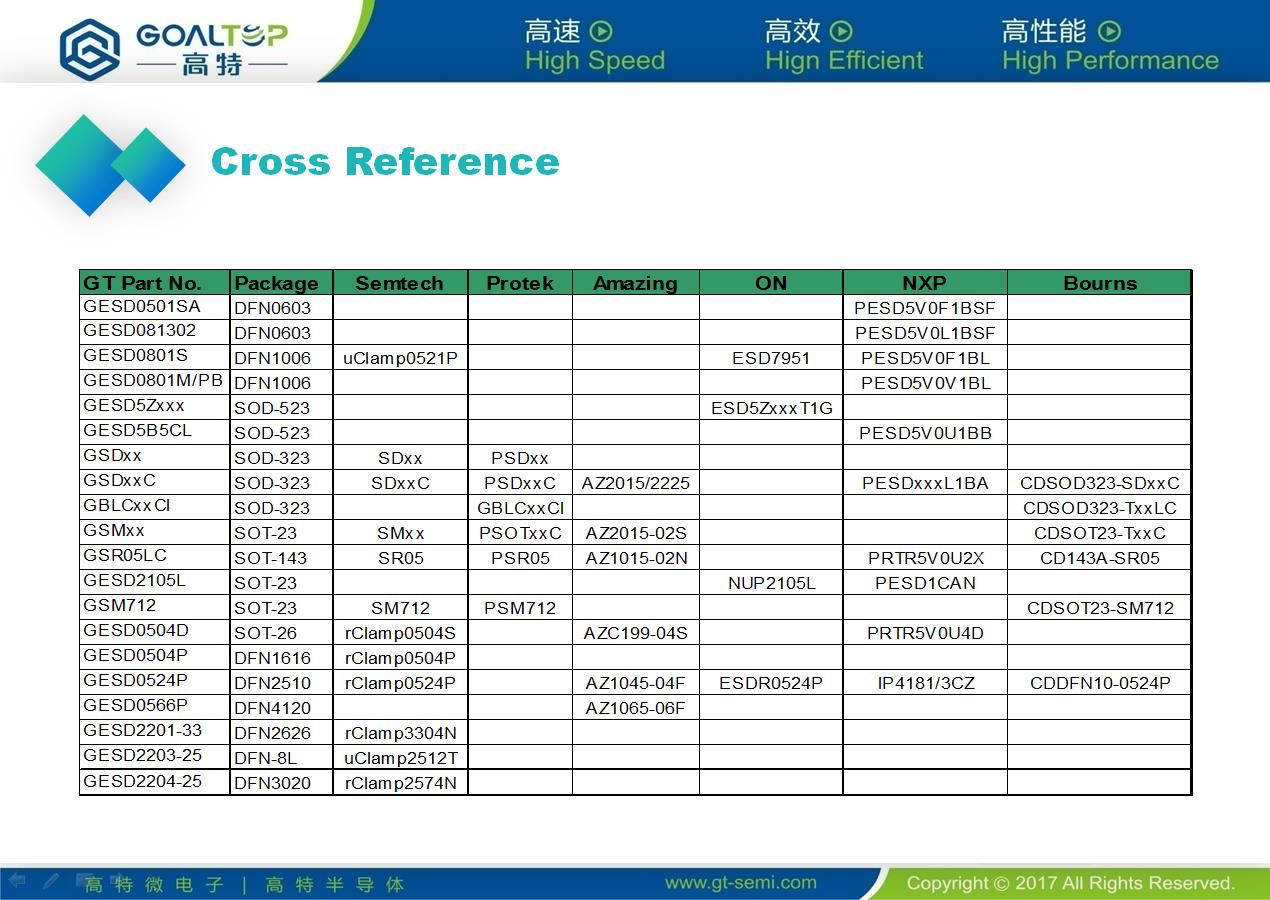Select the Bourns column header
The width and height of the screenshot is (1270, 900).
[x=1100, y=283]
